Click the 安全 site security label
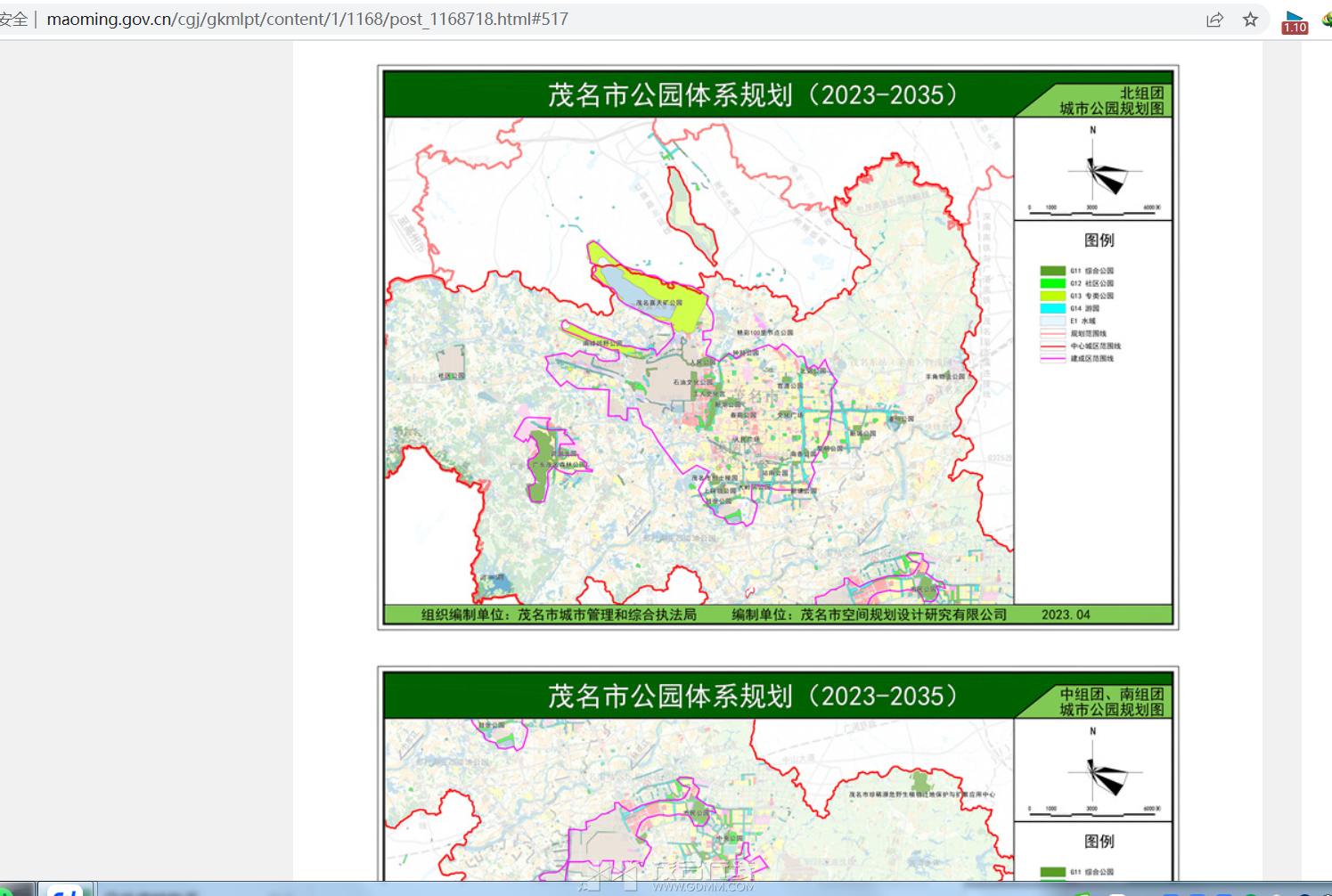Screen dimensions: 1332x896 [13, 19]
